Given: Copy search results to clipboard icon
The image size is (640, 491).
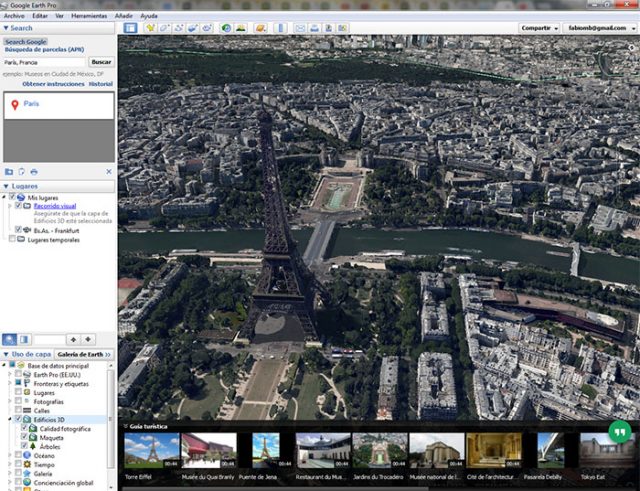Looking at the screenshot, I should click(x=22, y=172).
